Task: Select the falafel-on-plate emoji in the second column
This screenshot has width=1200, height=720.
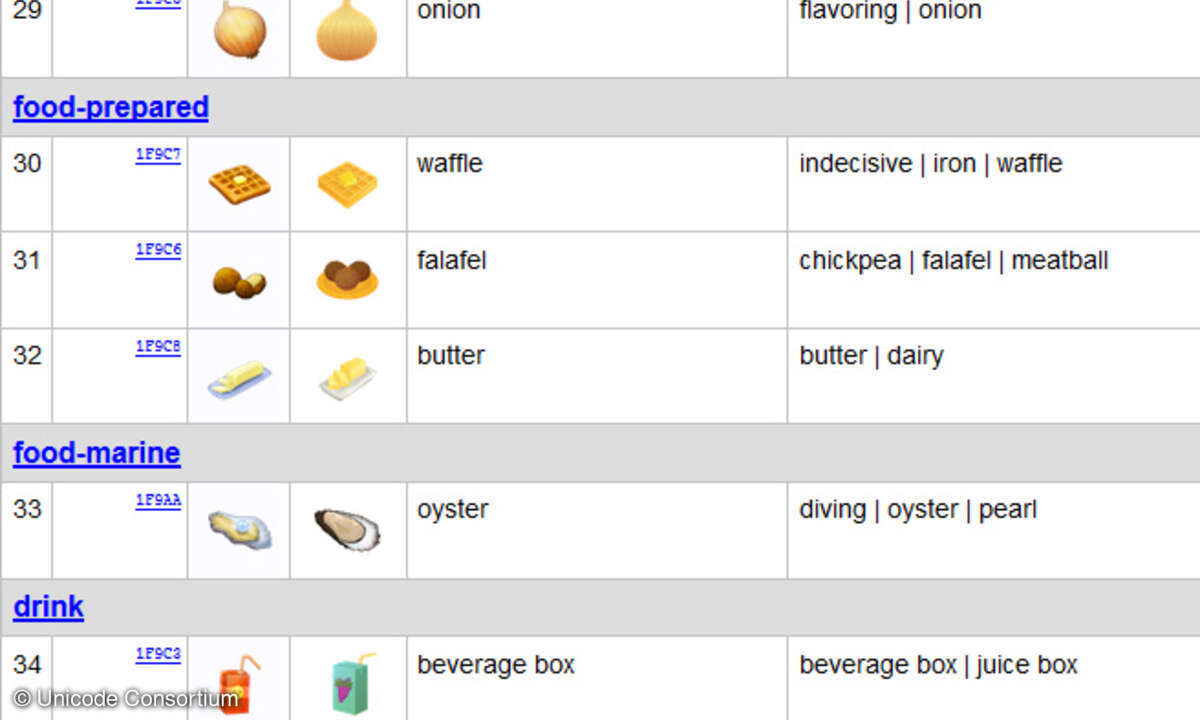Action: pyautogui.click(x=347, y=279)
